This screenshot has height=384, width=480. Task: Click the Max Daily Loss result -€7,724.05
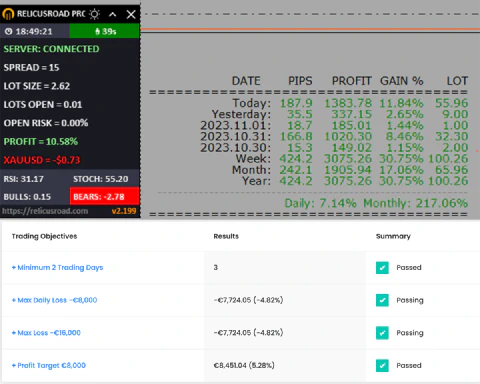(248, 300)
